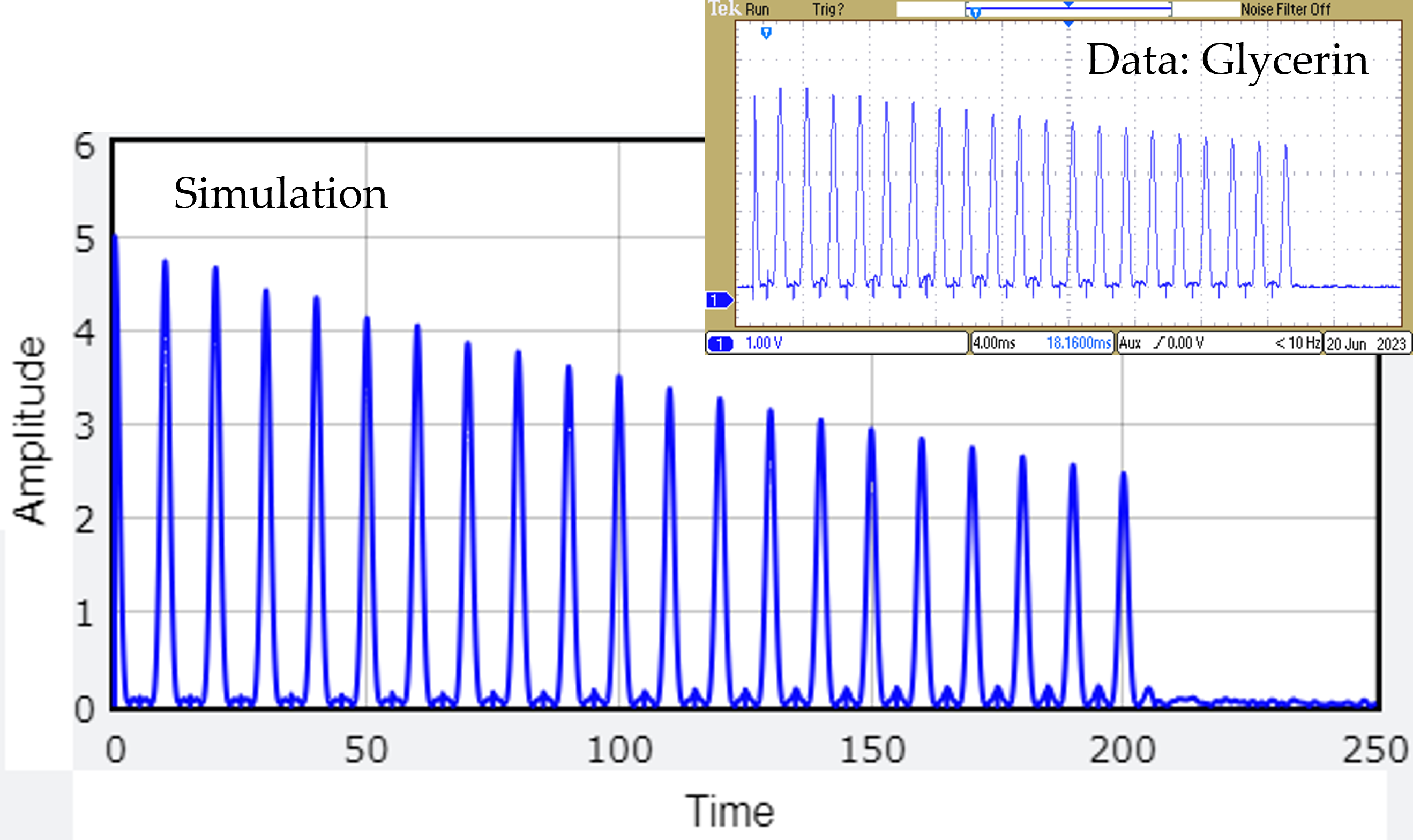Click the T marker in the record view bar
1413x840 pixels.
coord(975,12)
